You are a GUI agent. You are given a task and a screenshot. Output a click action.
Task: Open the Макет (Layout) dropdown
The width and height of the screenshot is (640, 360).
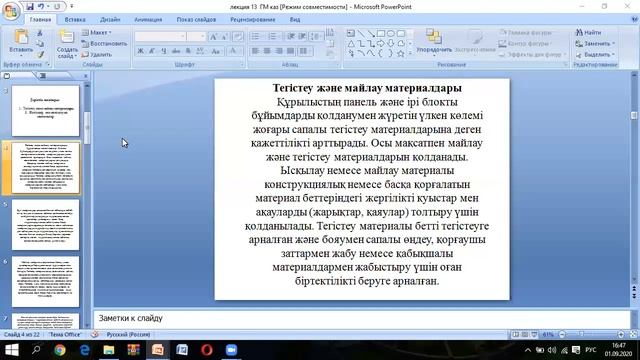[97, 32]
